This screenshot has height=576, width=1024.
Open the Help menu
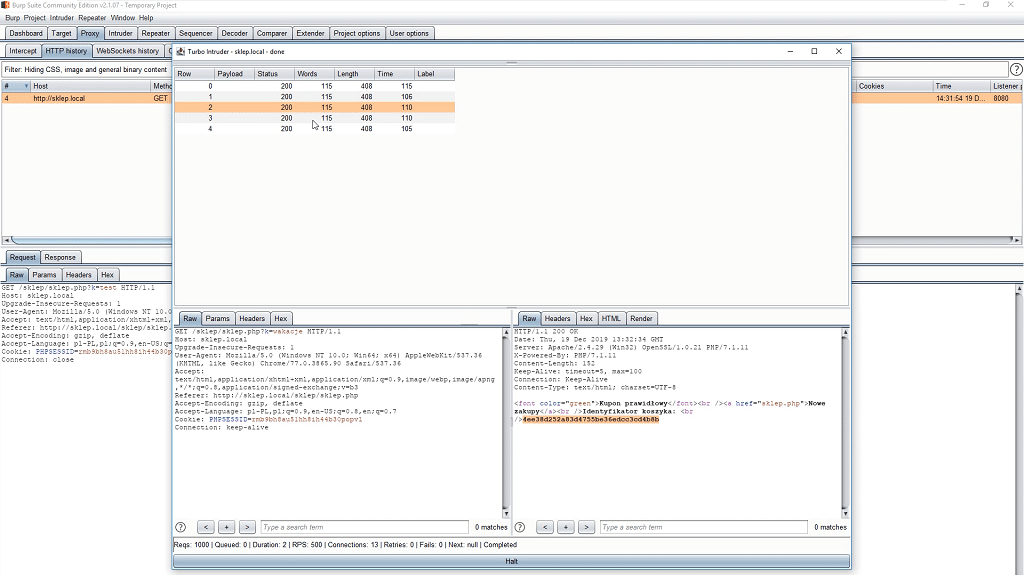coord(146,18)
